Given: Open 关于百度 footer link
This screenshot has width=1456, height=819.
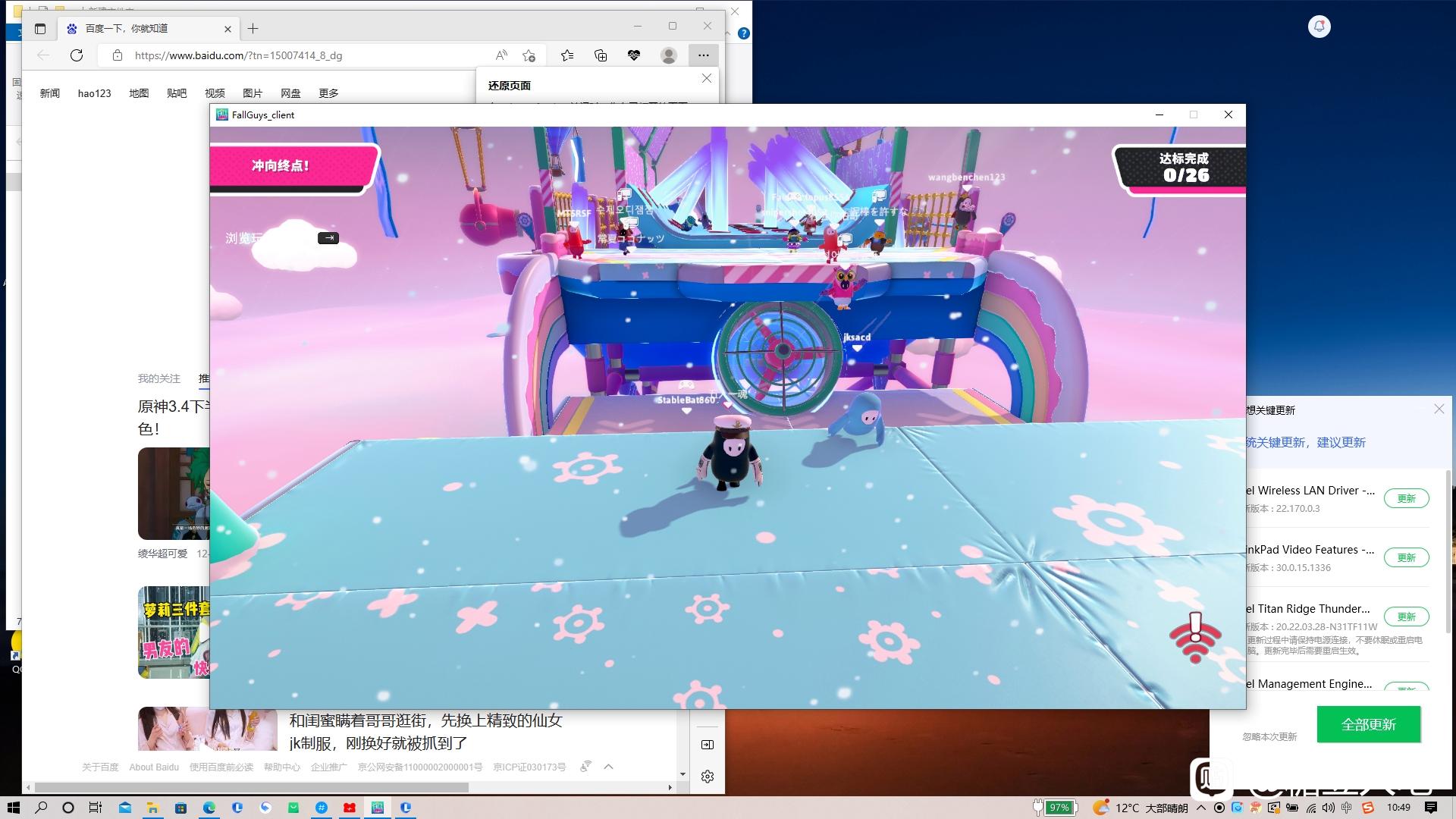Looking at the screenshot, I should tap(100, 767).
